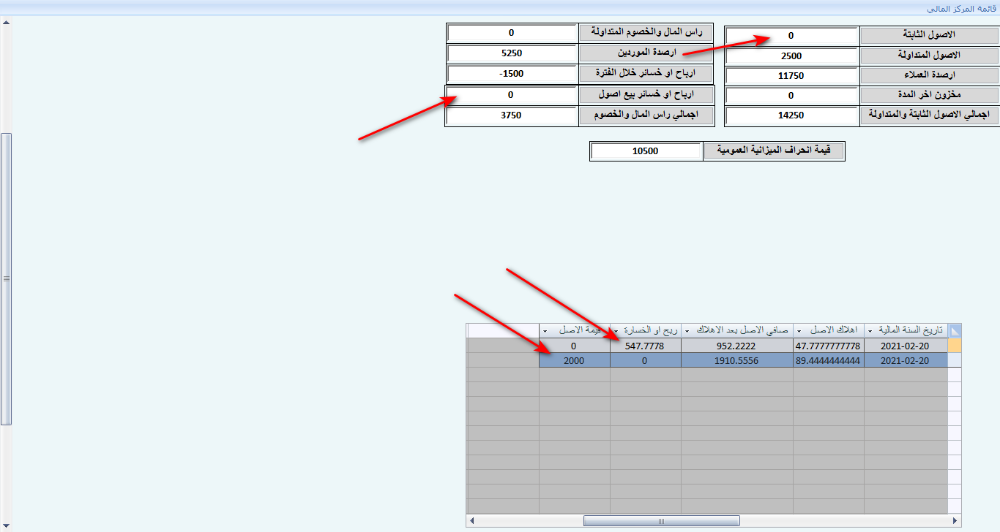The image size is (1000, 532).
Task: Expand the صافي الاصل بعد الاهلاك column dropdown
Action: (688, 330)
